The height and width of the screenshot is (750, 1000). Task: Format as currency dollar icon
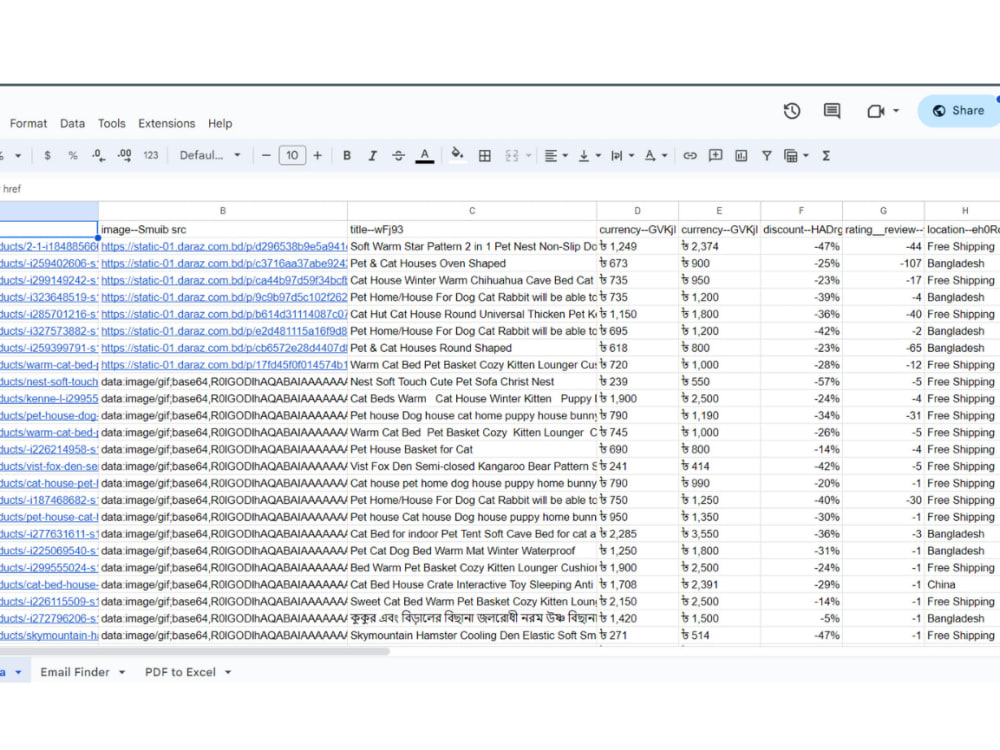tap(47, 156)
